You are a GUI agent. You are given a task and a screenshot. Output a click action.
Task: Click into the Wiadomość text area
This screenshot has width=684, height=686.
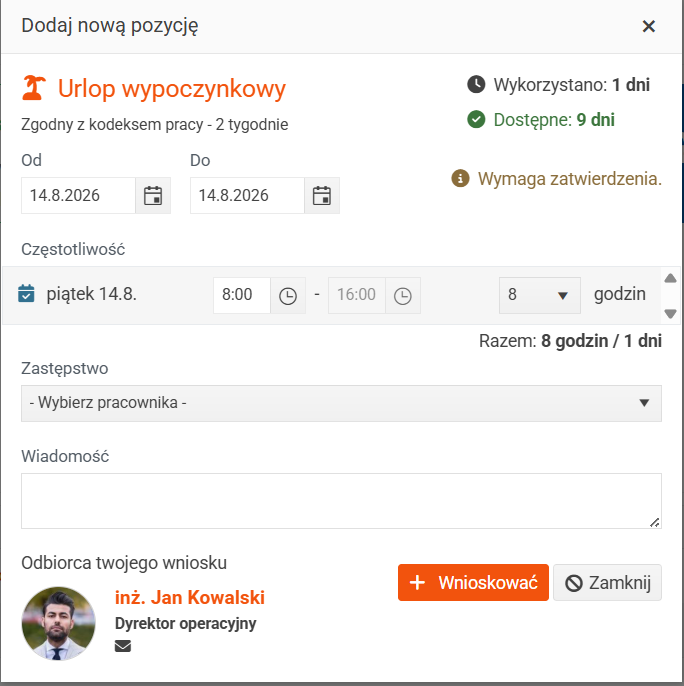pos(341,501)
